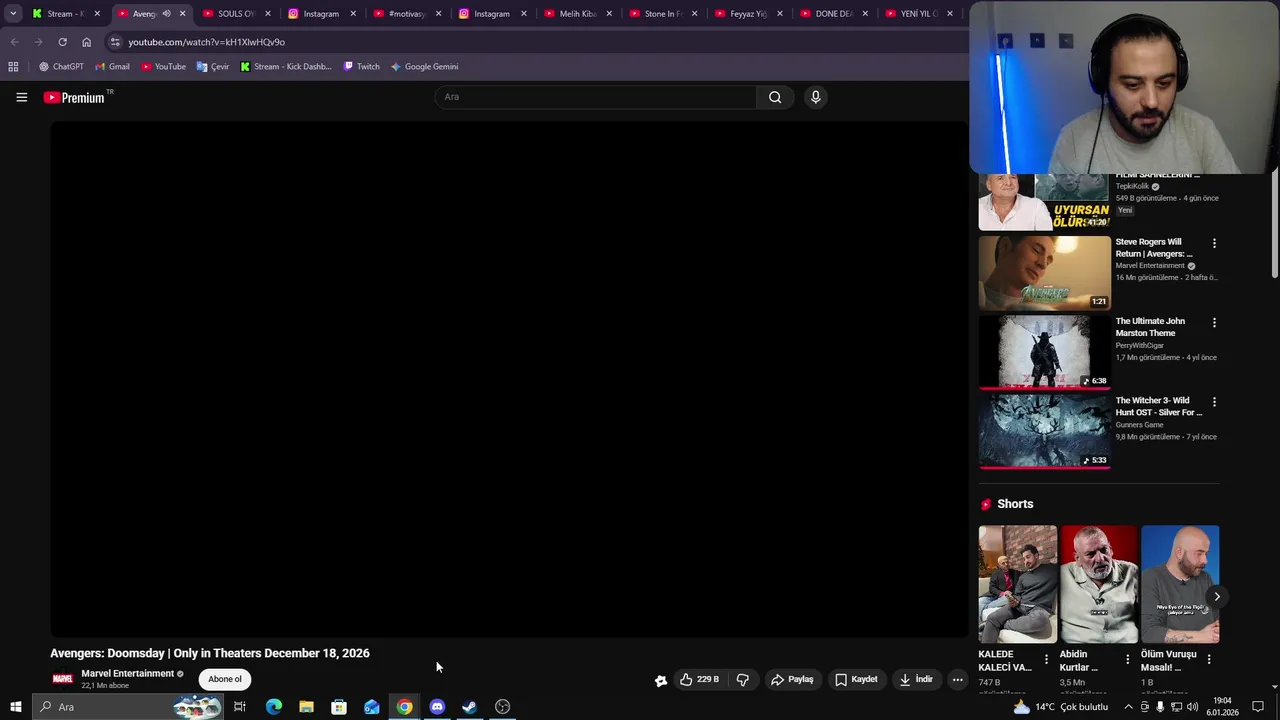
Task: Play the KALEDE KALECİ short
Action: pyautogui.click(x=1017, y=584)
